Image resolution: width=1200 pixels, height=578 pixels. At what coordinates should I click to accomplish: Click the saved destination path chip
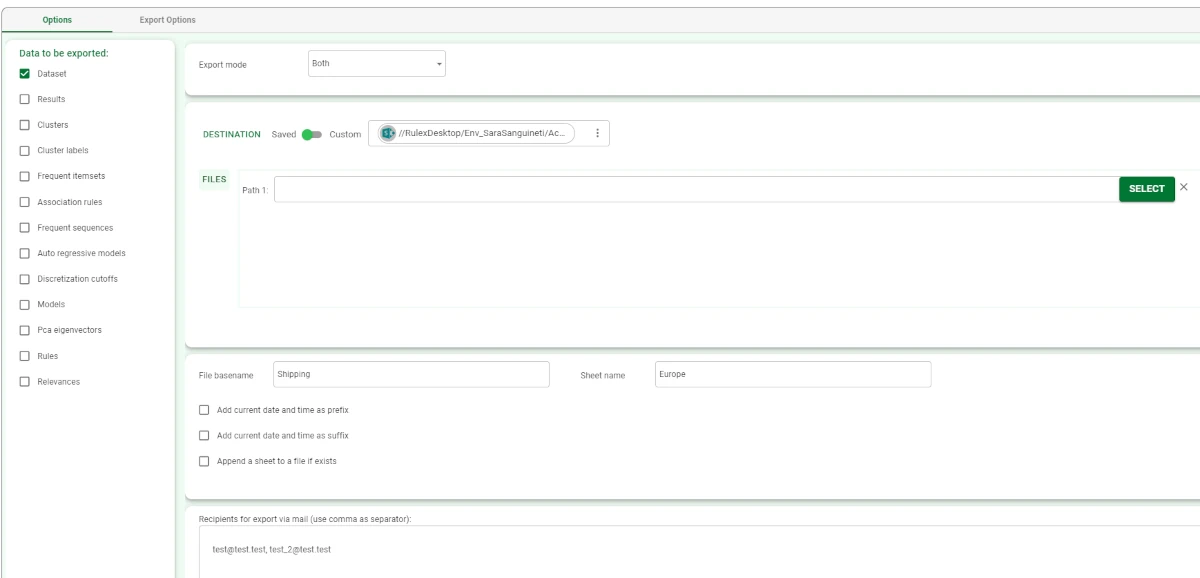[476, 134]
